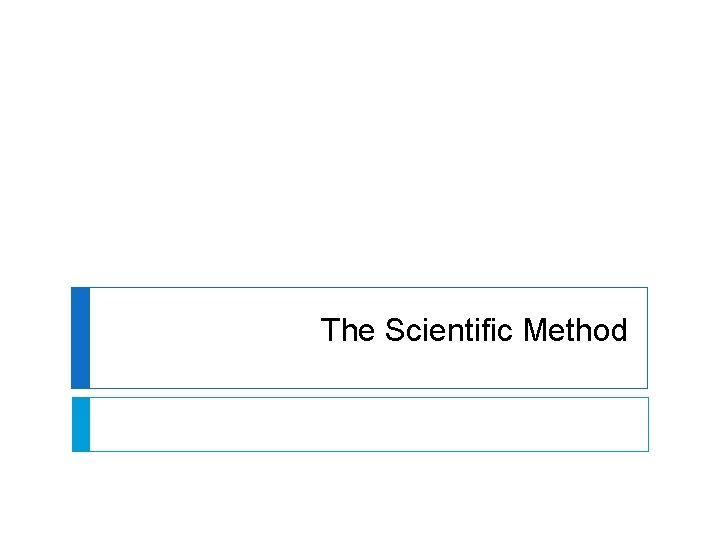Image resolution: width=720 pixels, height=540 pixels.
Task: Click the center of the empty subtitle box
Action: pos(368,424)
